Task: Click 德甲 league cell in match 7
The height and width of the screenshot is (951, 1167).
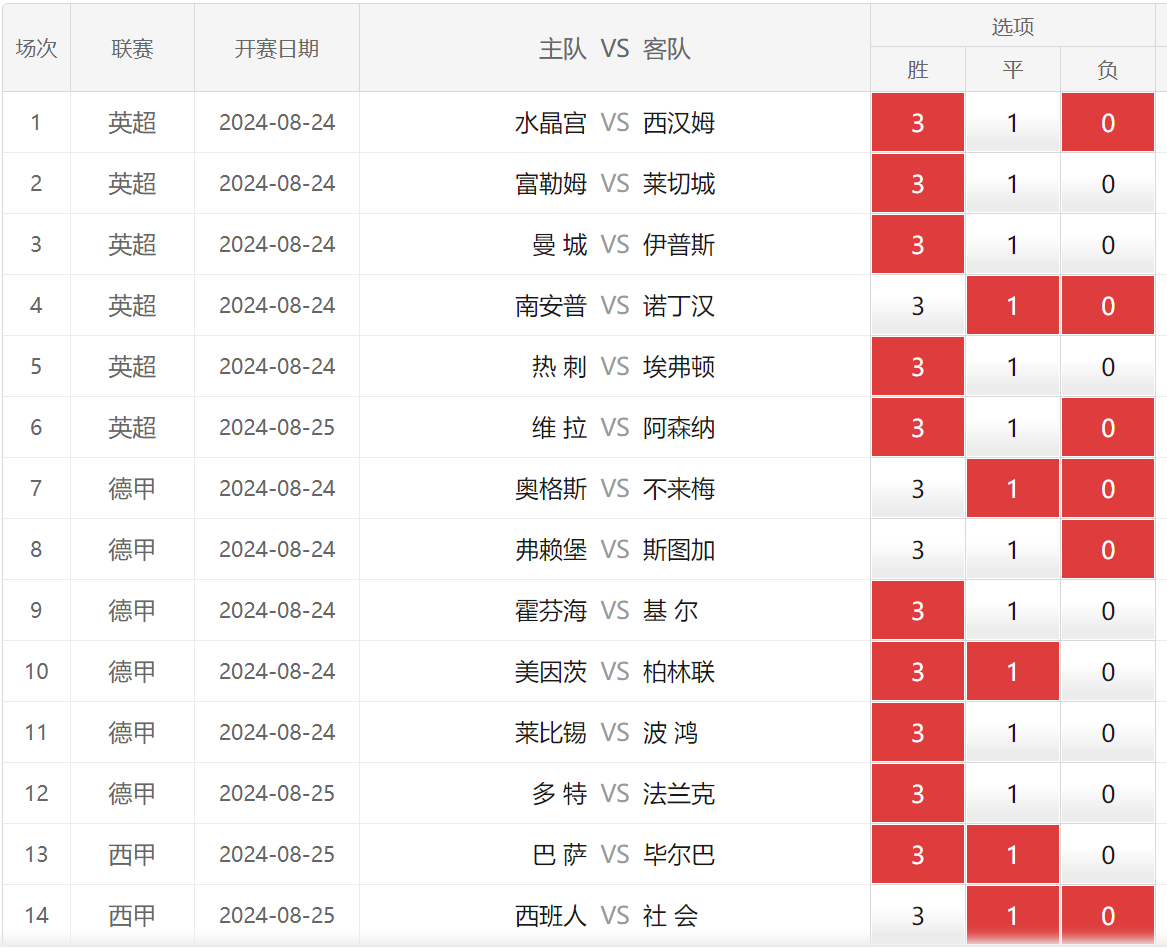Action: click(x=132, y=488)
